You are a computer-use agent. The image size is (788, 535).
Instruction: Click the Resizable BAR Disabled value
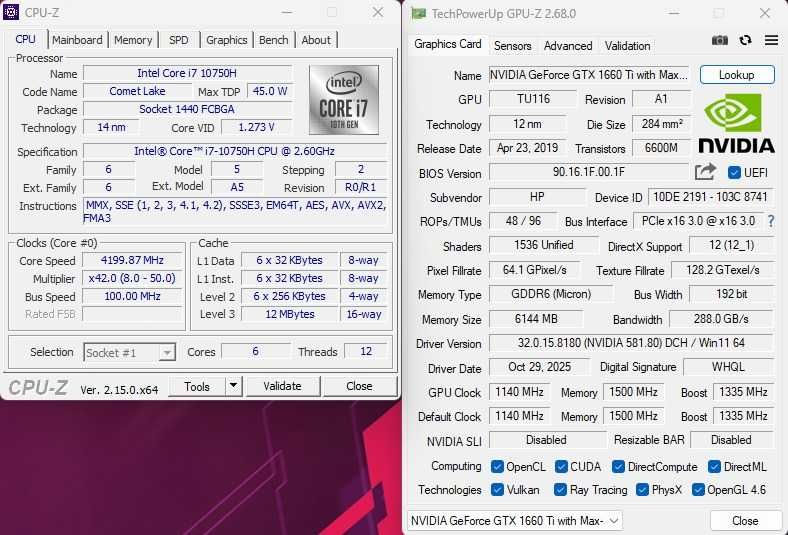click(x=731, y=440)
